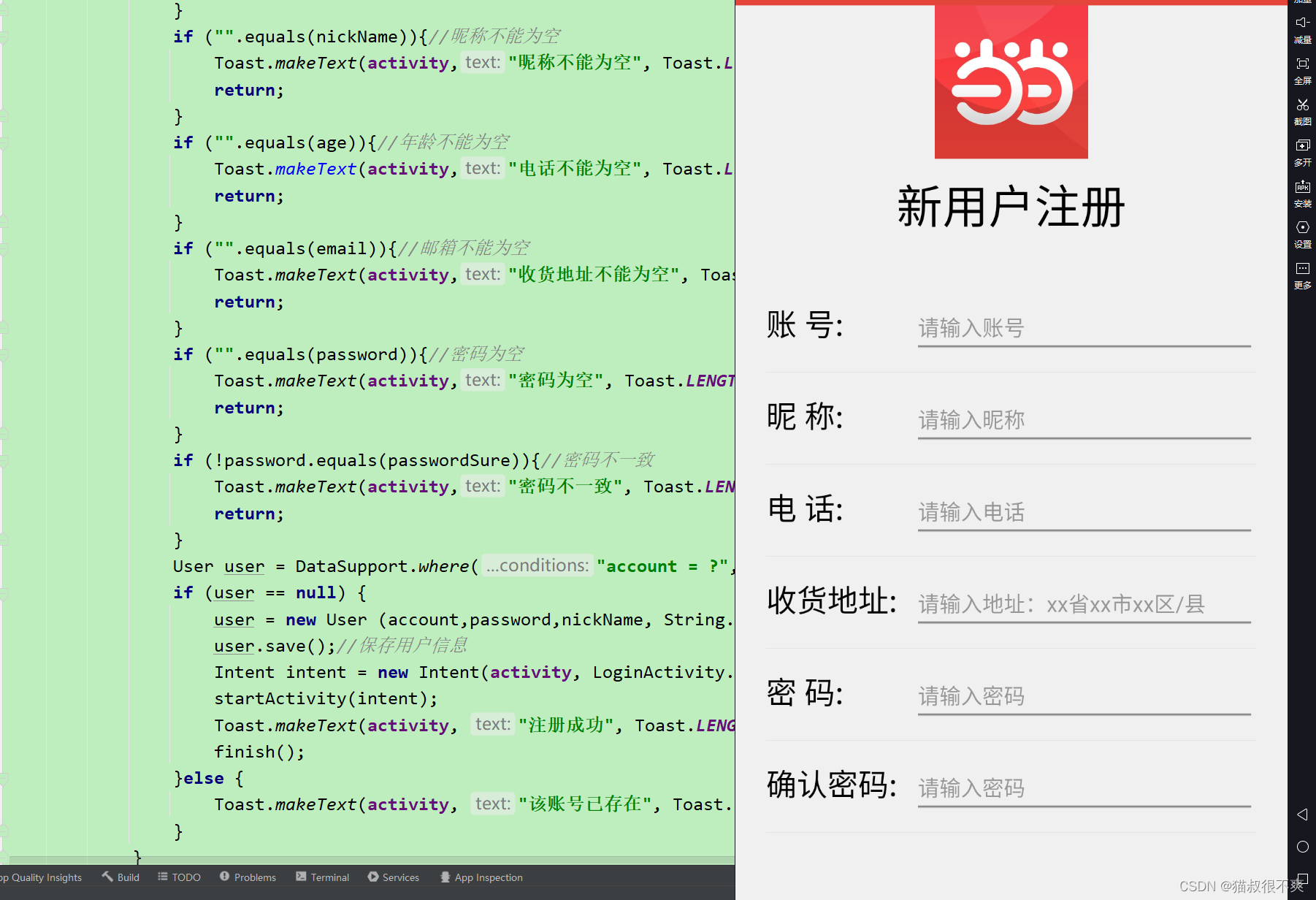Open the App Inspection tool window
The height and width of the screenshot is (900, 1316).
481,877
